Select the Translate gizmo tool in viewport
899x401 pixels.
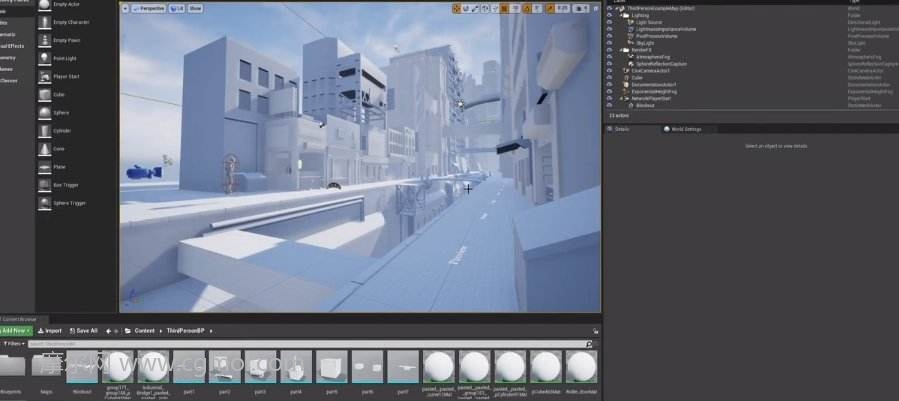coord(456,9)
